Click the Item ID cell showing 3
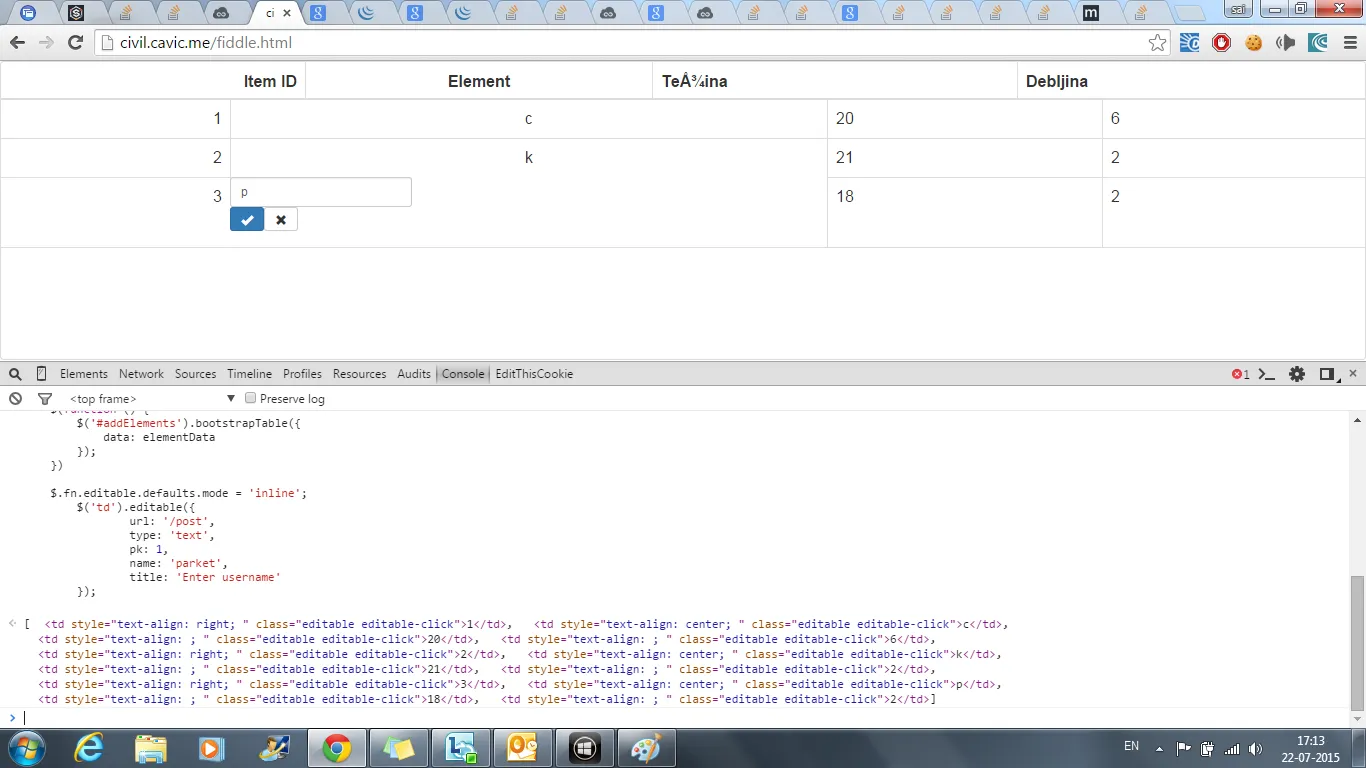 115,212
